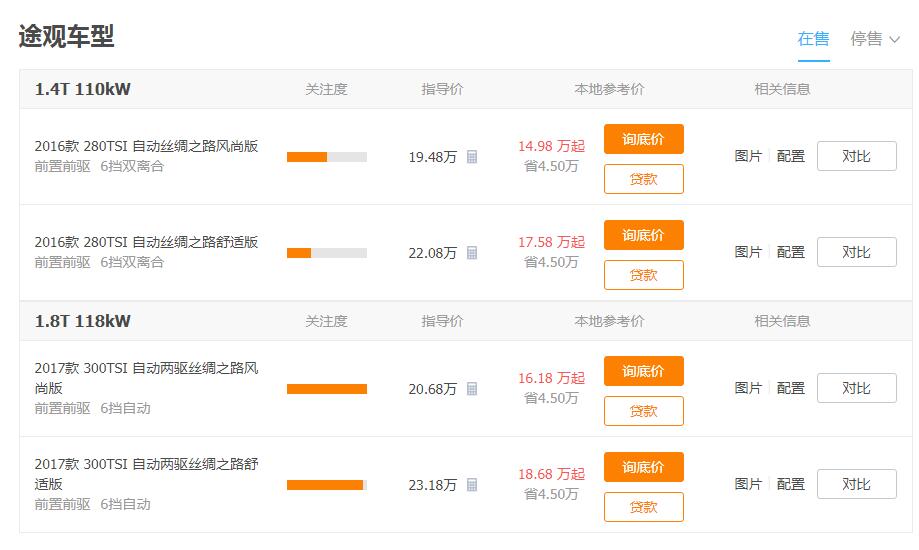Open price calculator icon beside 23.18万
Image resolution: width=919 pixels, height=550 pixels.
(472, 485)
